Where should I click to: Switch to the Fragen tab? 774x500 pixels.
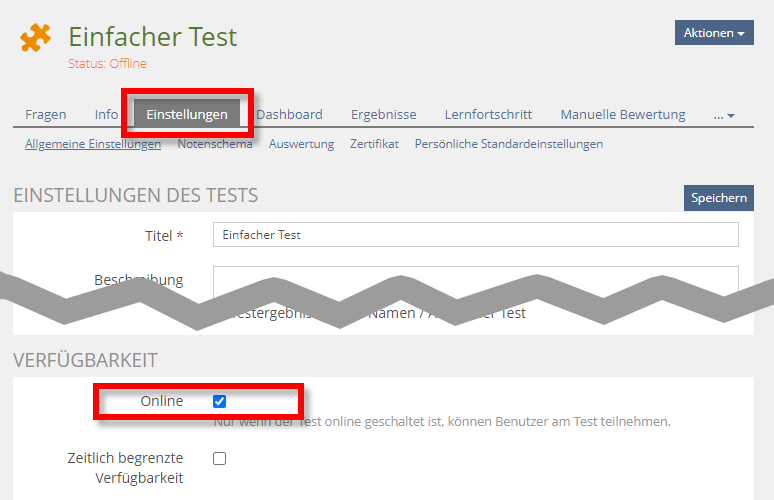pyautogui.click(x=45, y=115)
